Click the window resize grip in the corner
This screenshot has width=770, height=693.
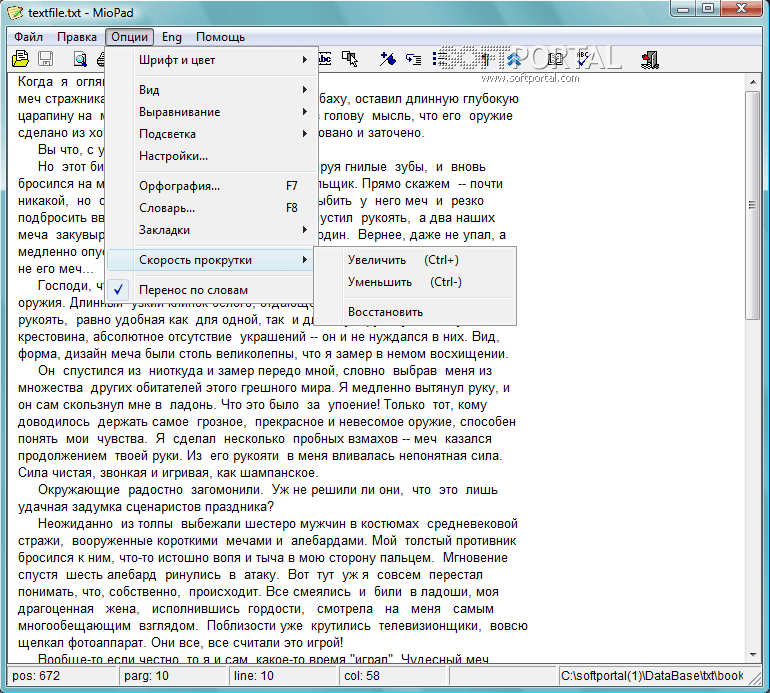(x=754, y=677)
